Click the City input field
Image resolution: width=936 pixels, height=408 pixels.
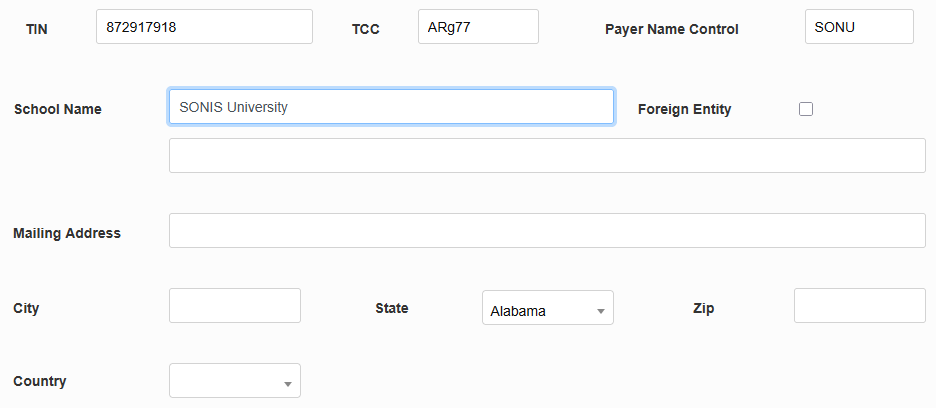pos(235,306)
